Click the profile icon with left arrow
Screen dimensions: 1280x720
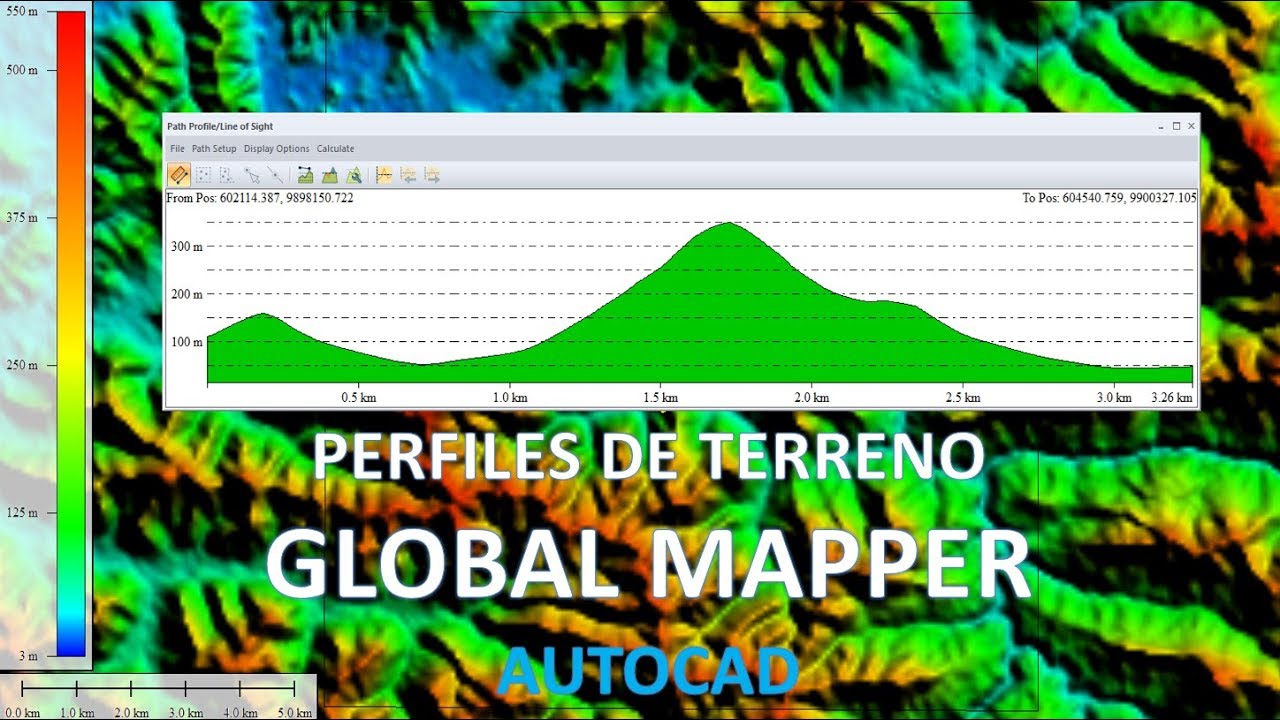(x=408, y=176)
